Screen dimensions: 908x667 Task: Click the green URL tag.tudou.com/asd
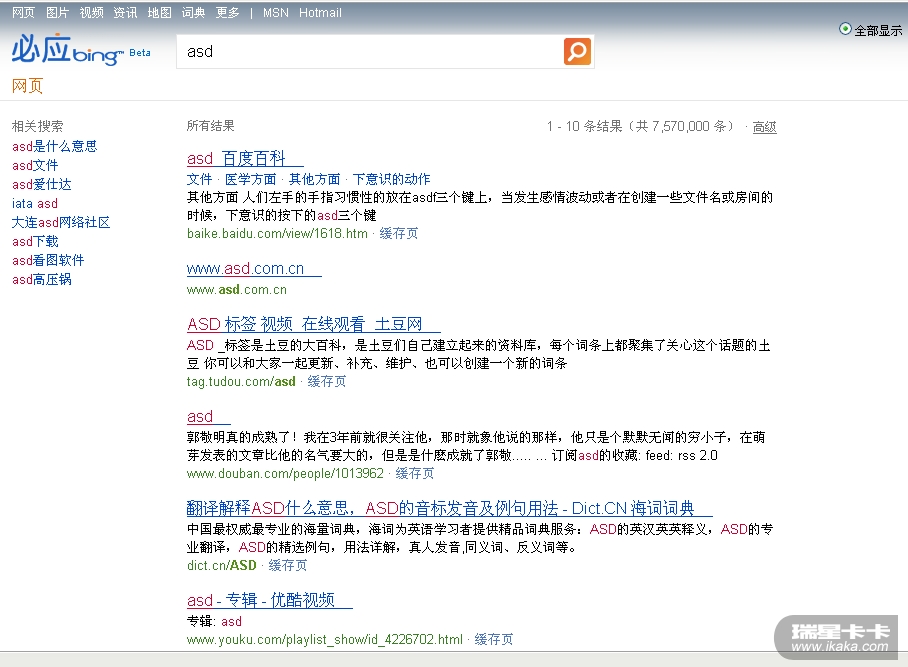pyautogui.click(x=241, y=382)
